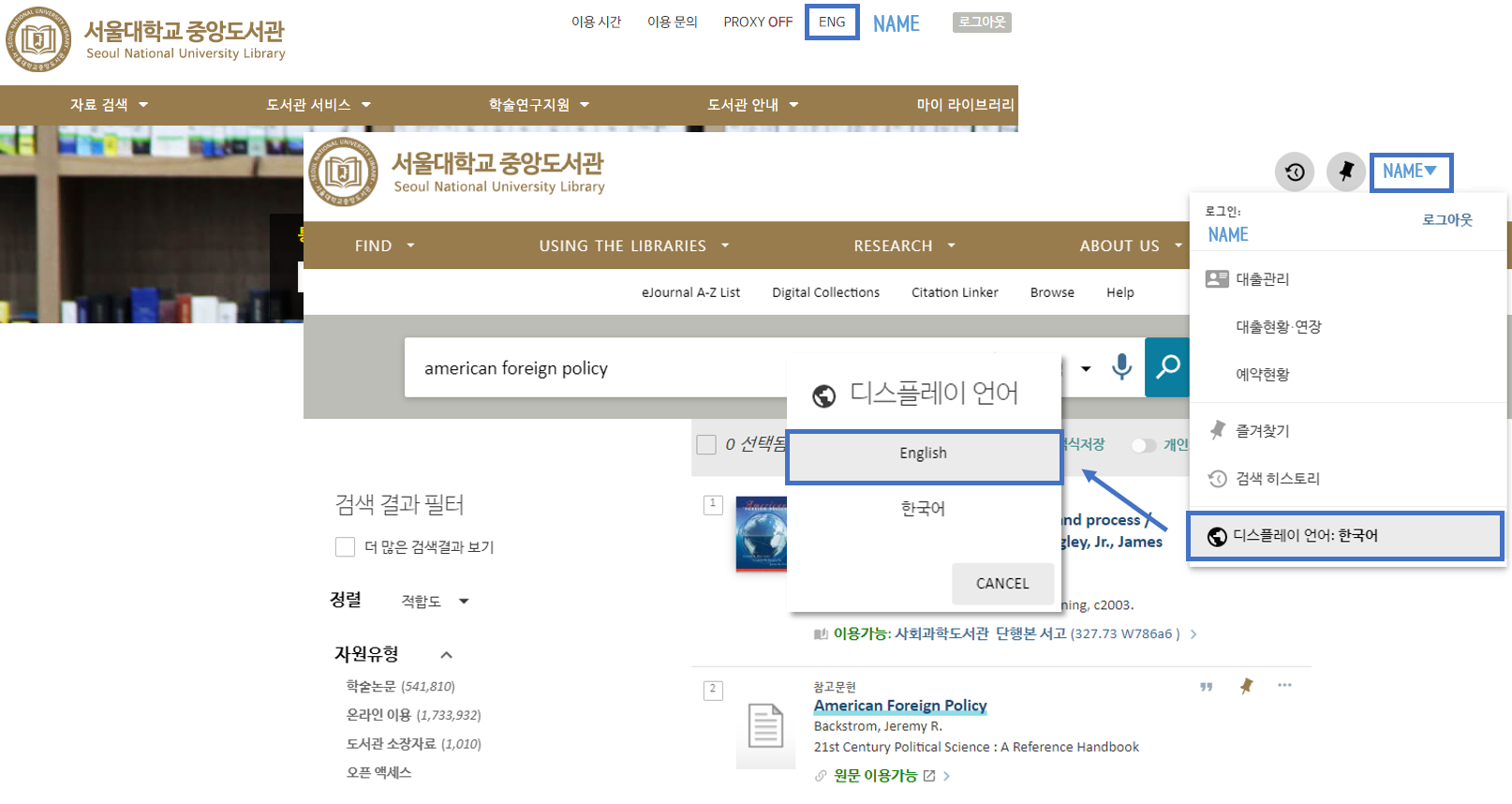Click the search history clock icon
Viewport: 1512px width, 804px height.
[x=1295, y=172]
